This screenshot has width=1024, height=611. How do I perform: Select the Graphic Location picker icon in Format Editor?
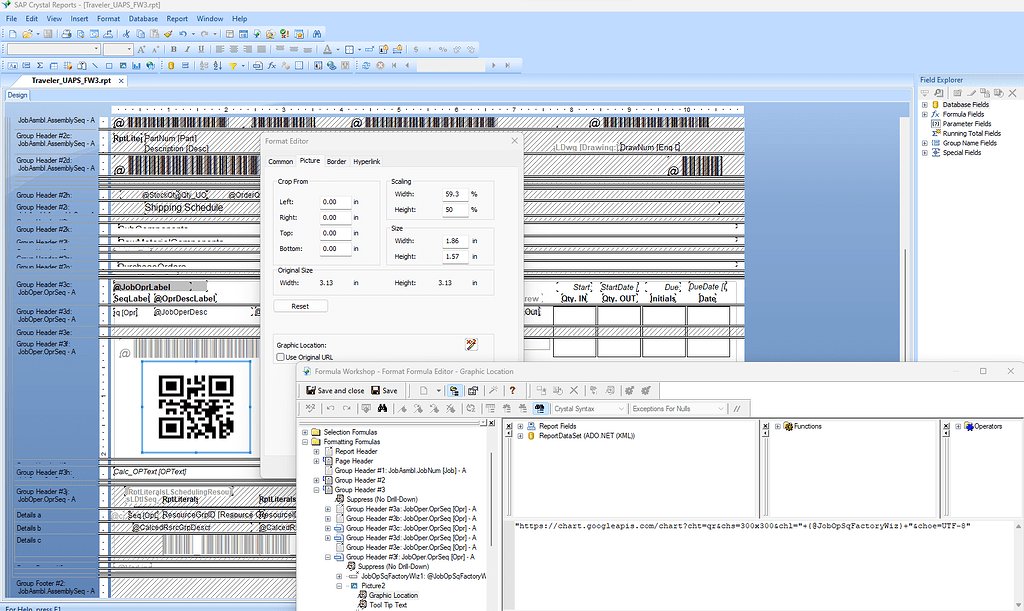(x=471, y=345)
